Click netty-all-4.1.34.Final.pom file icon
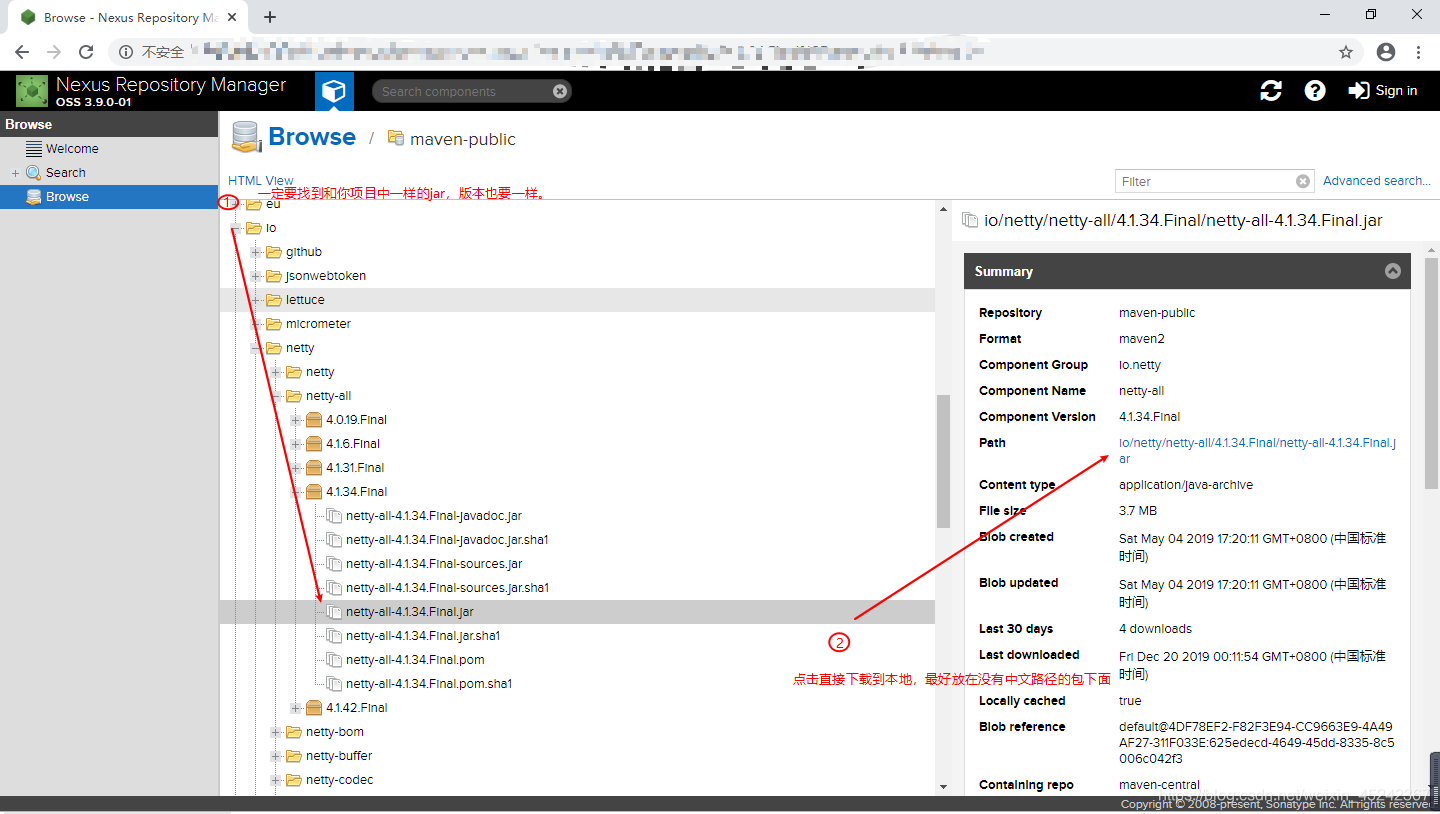Image resolution: width=1440 pixels, height=814 pixels. coord(334,660)
